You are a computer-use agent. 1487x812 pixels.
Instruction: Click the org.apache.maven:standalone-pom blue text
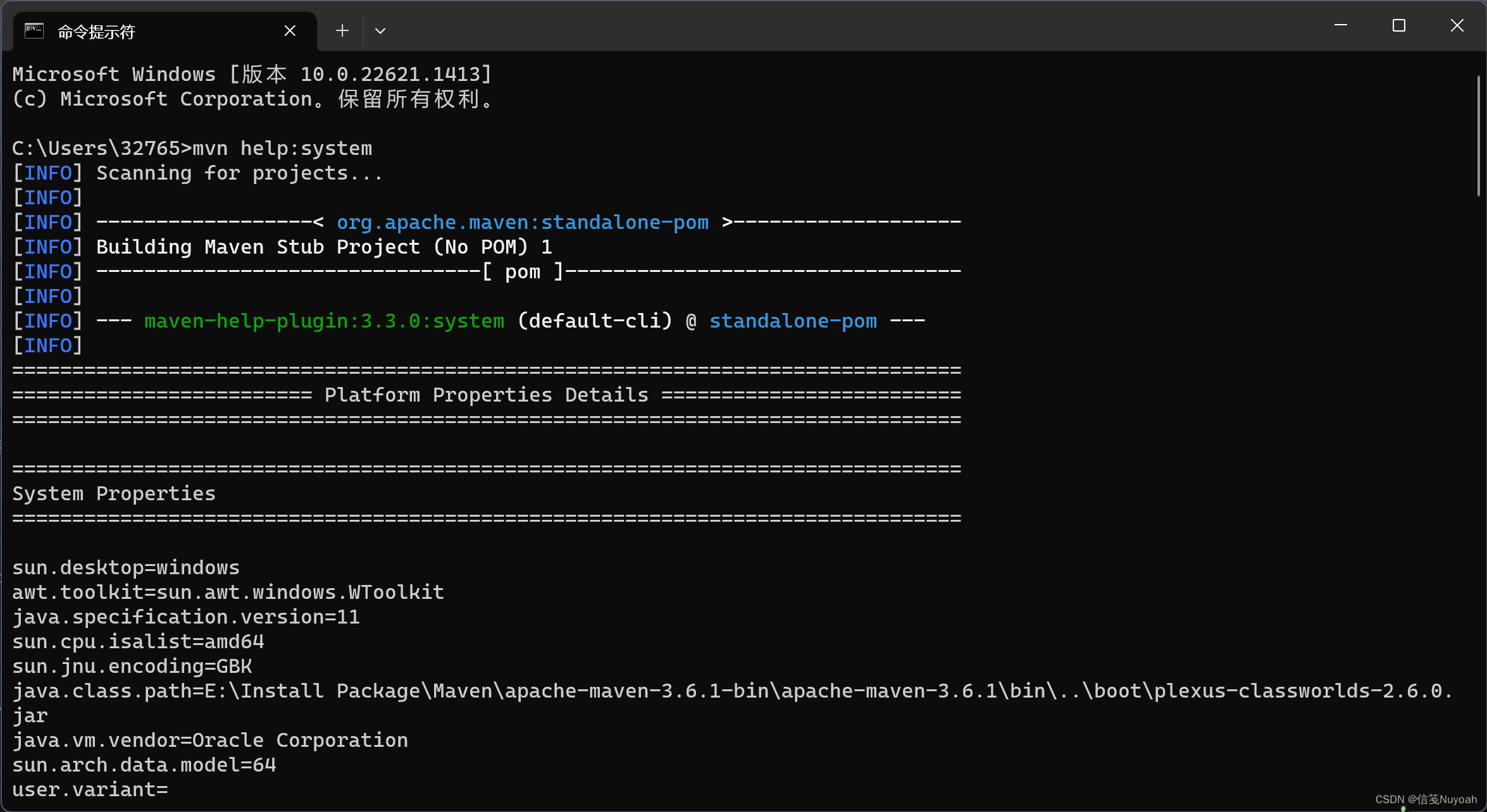523,223
